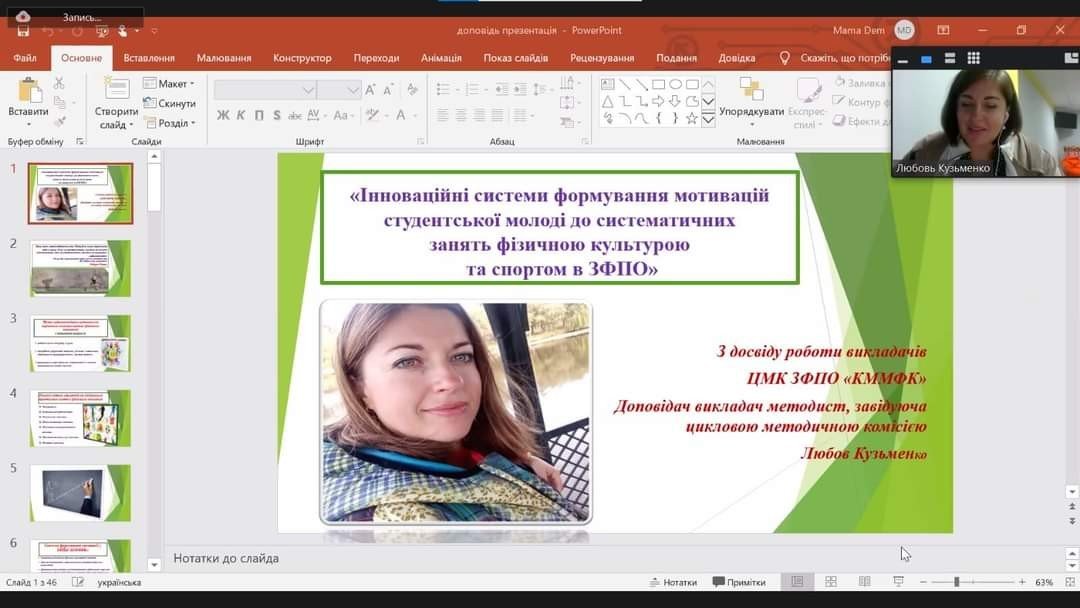Click the Cut scissors icon
This screenshot has height=608, width=1080.
(59, 84)
